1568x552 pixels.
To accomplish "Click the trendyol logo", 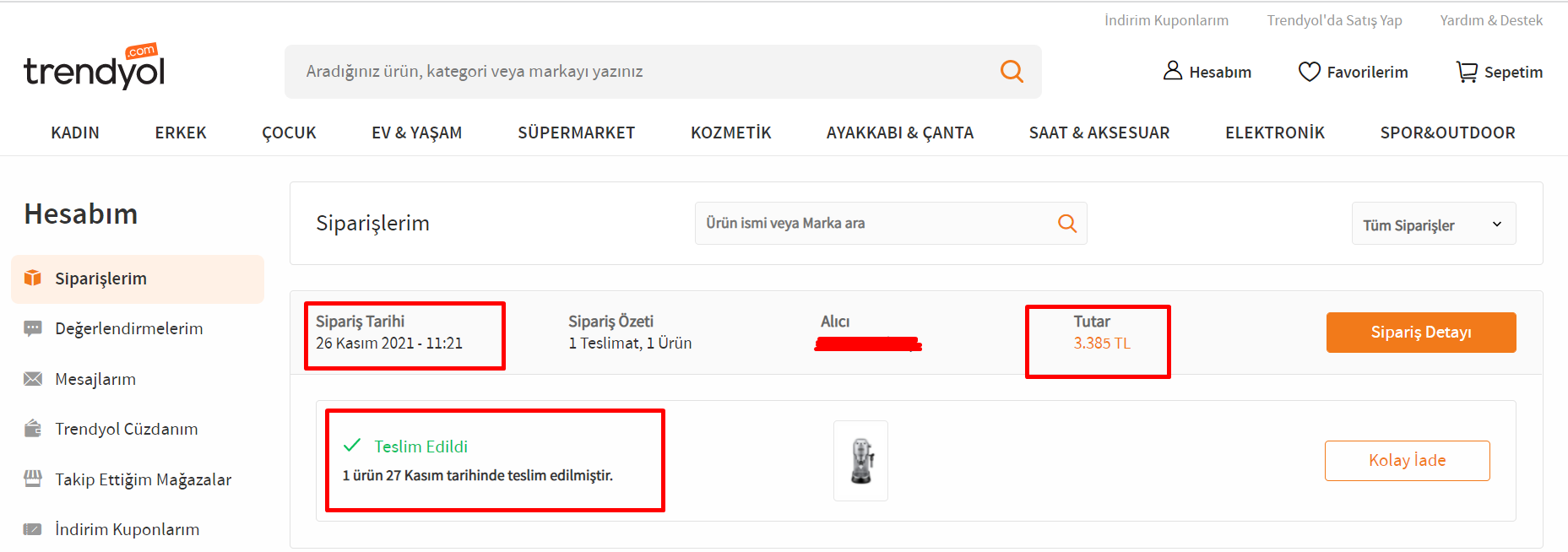I will click(94, 67).
